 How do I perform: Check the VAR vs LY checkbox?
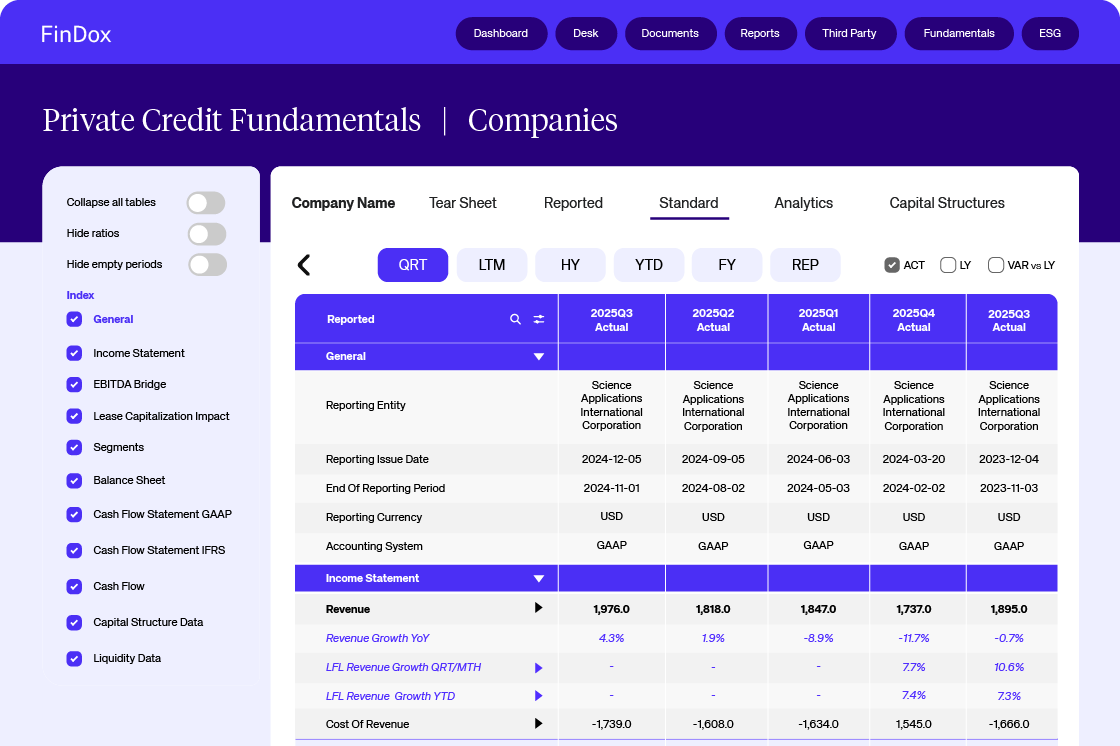[x=996, y=265]
